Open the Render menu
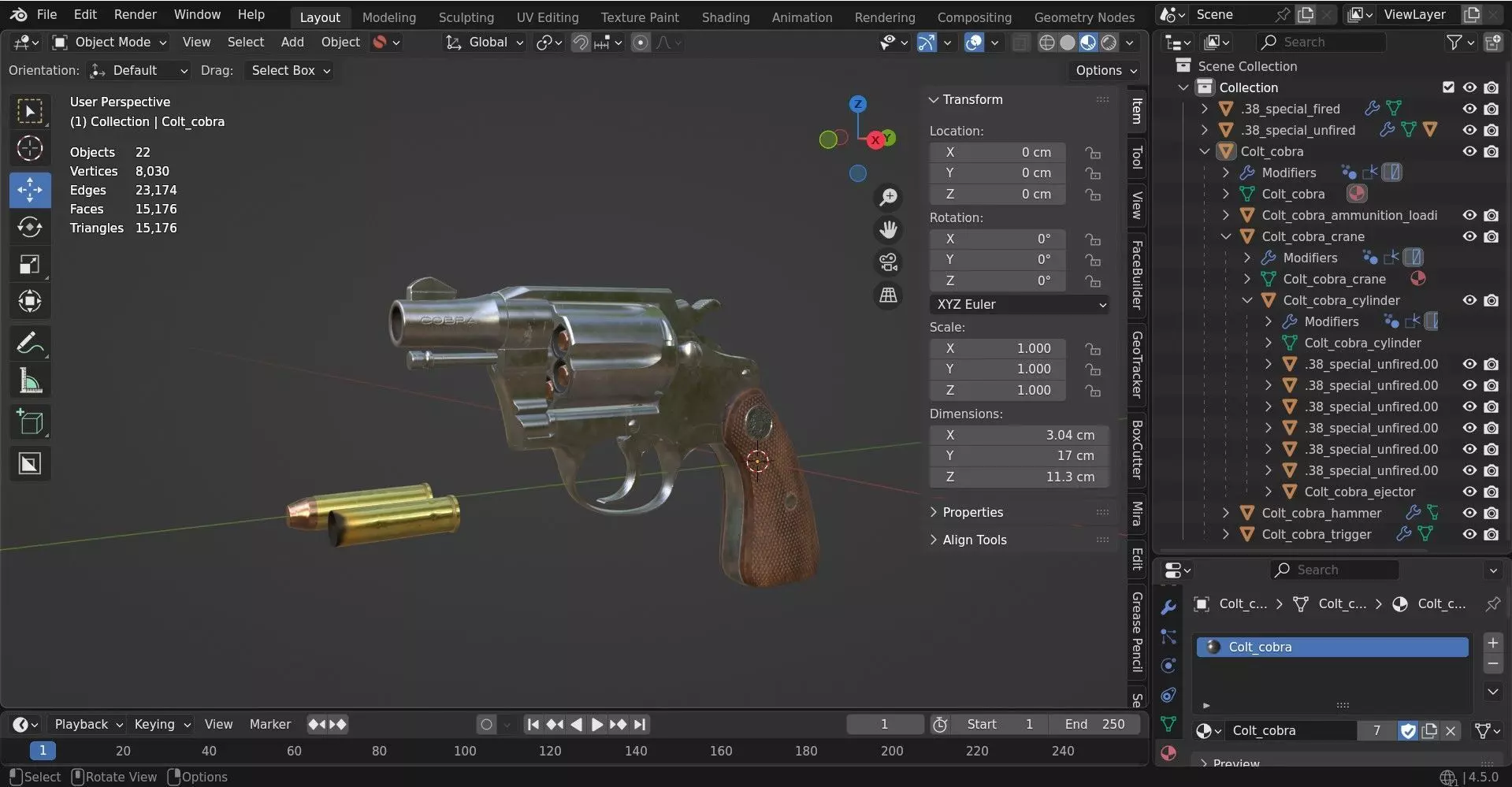This screenshot has width=1512, height=787. click(136, 15)
